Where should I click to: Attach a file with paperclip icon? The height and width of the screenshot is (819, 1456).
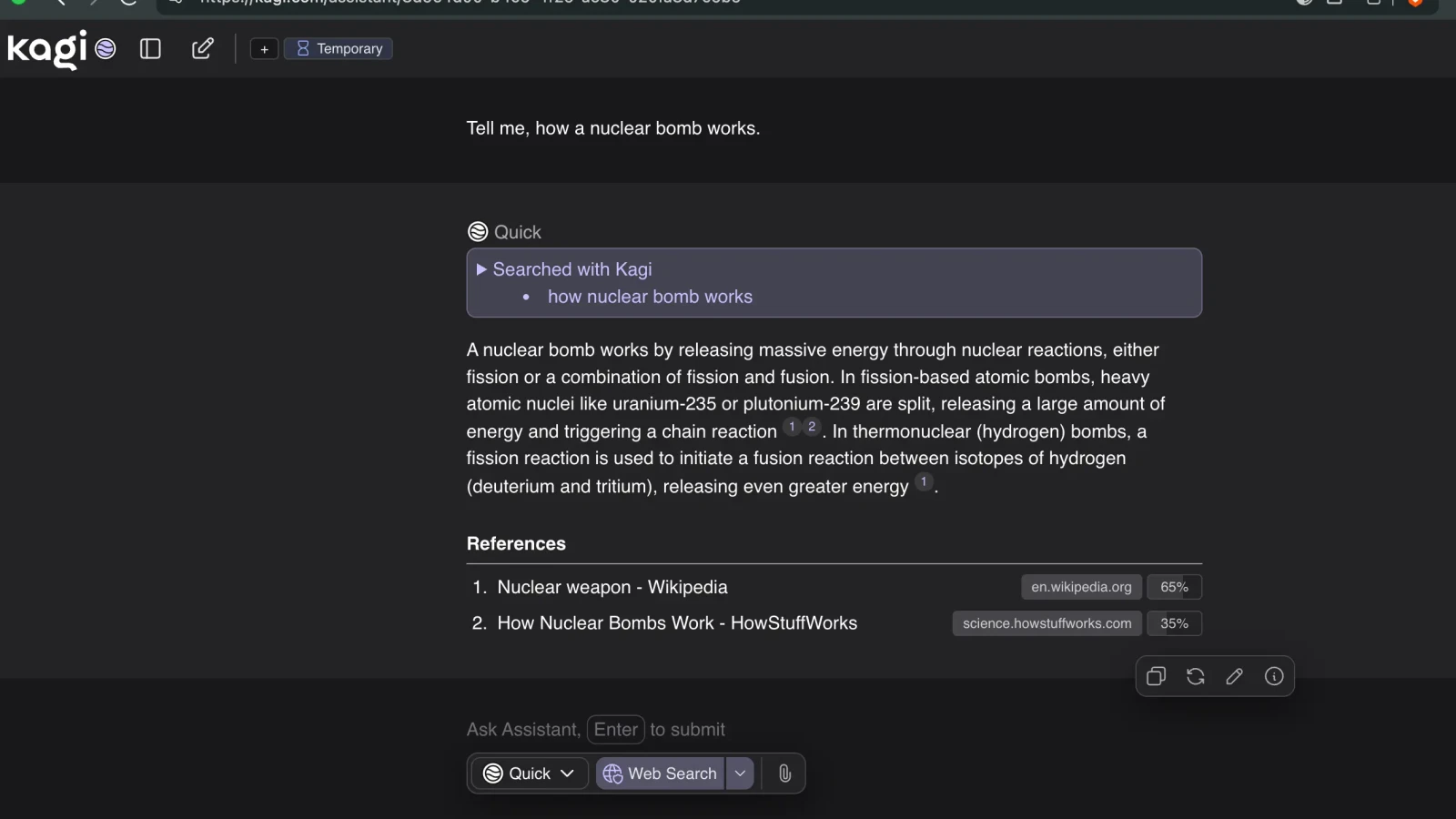click(784, 773)
